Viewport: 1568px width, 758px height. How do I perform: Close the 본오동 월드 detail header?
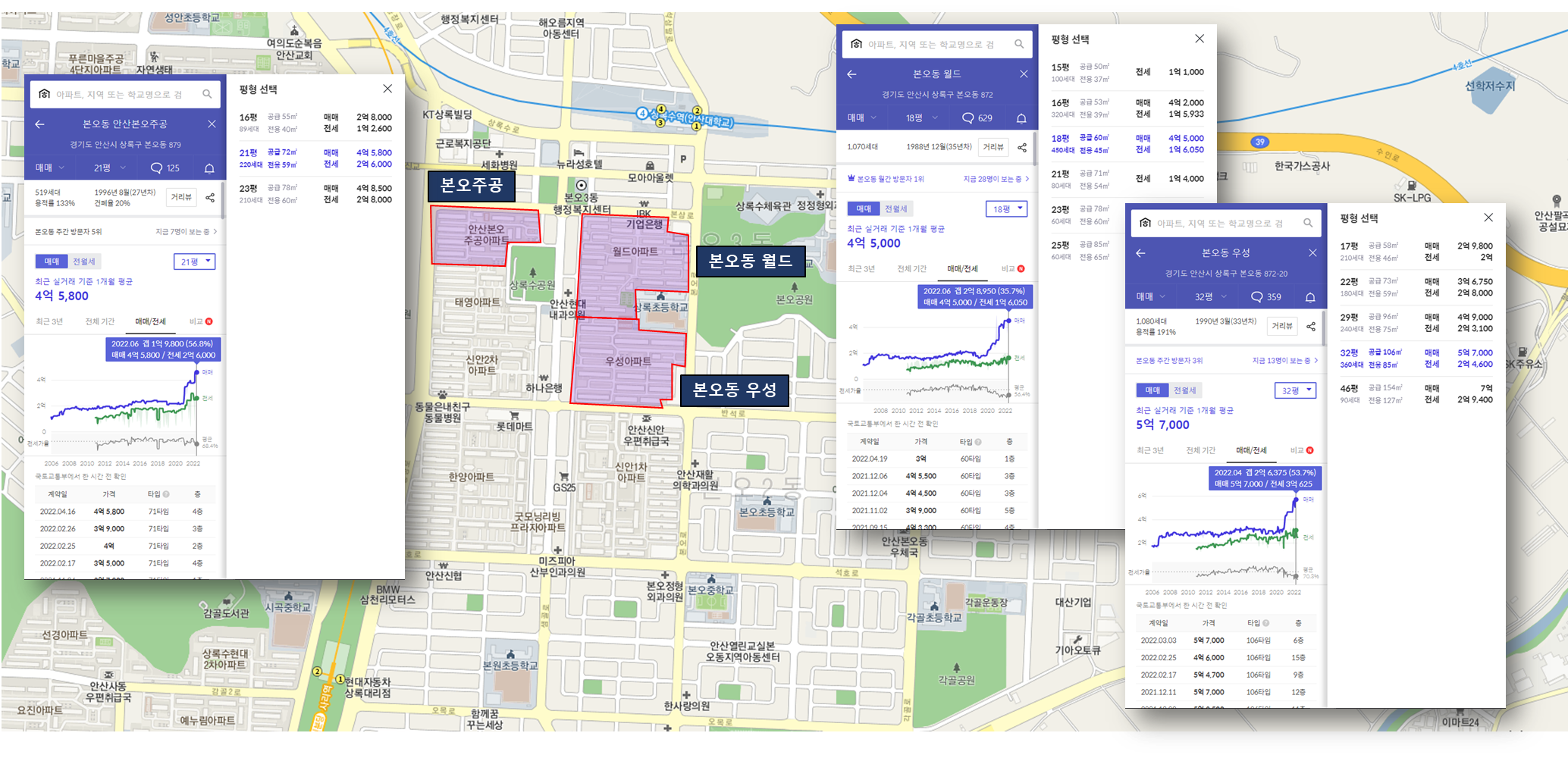[1024, 74]
